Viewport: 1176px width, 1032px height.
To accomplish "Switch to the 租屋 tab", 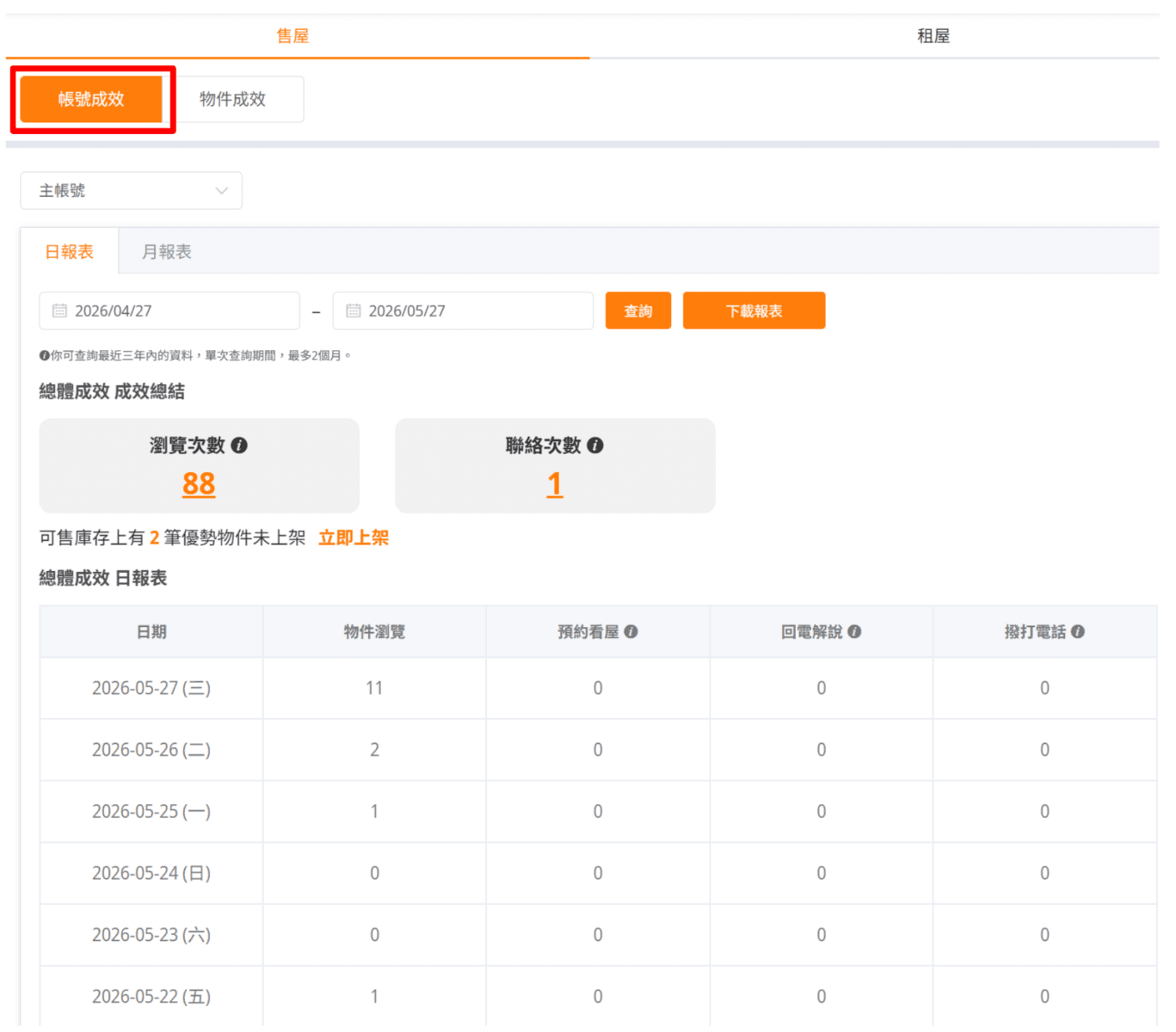I will click(x=933, y=36).
